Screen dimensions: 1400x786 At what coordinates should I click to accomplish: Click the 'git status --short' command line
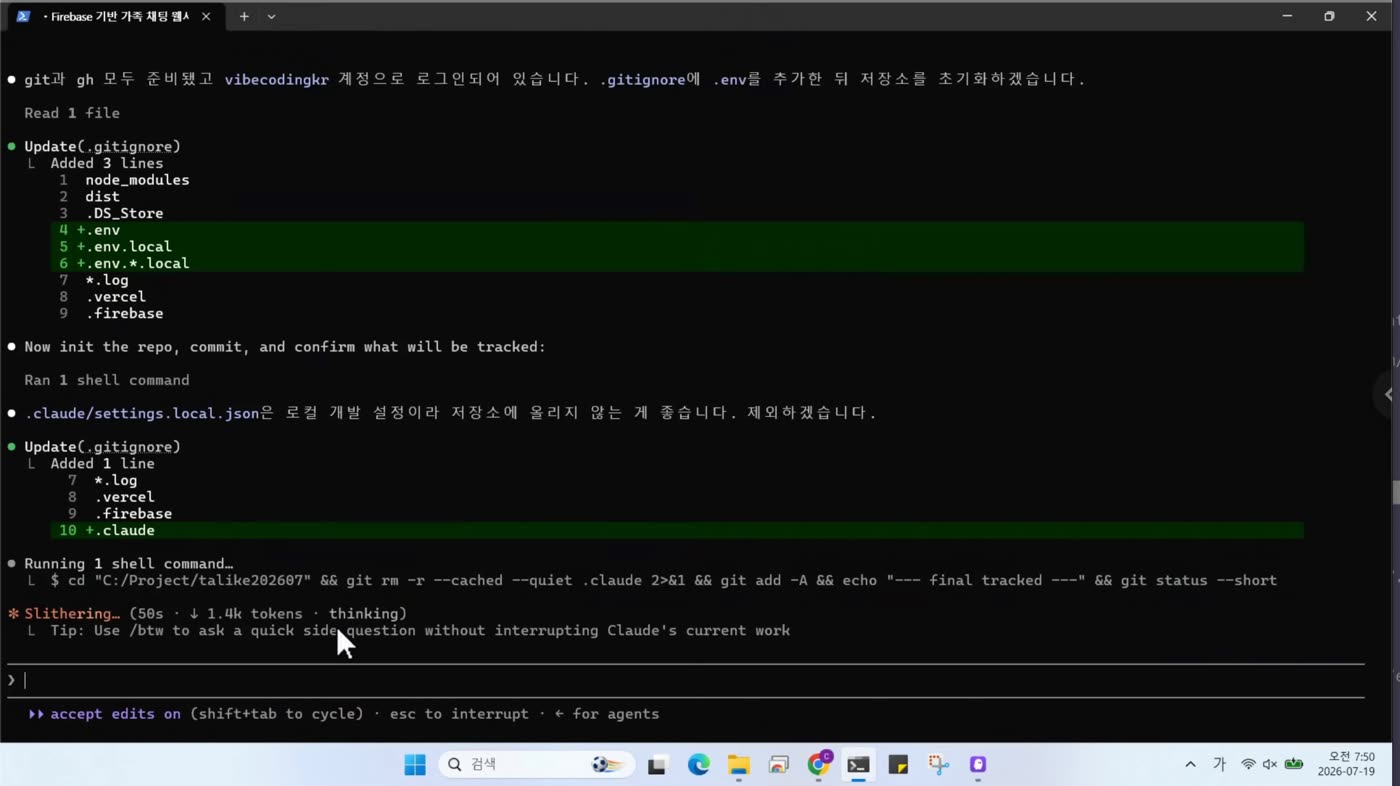point(663,580)
